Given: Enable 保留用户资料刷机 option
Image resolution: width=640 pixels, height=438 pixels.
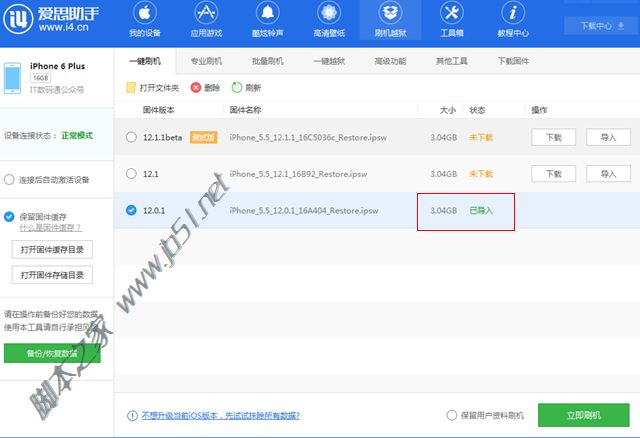Looking at the screenshot, I should coord(451,416).
